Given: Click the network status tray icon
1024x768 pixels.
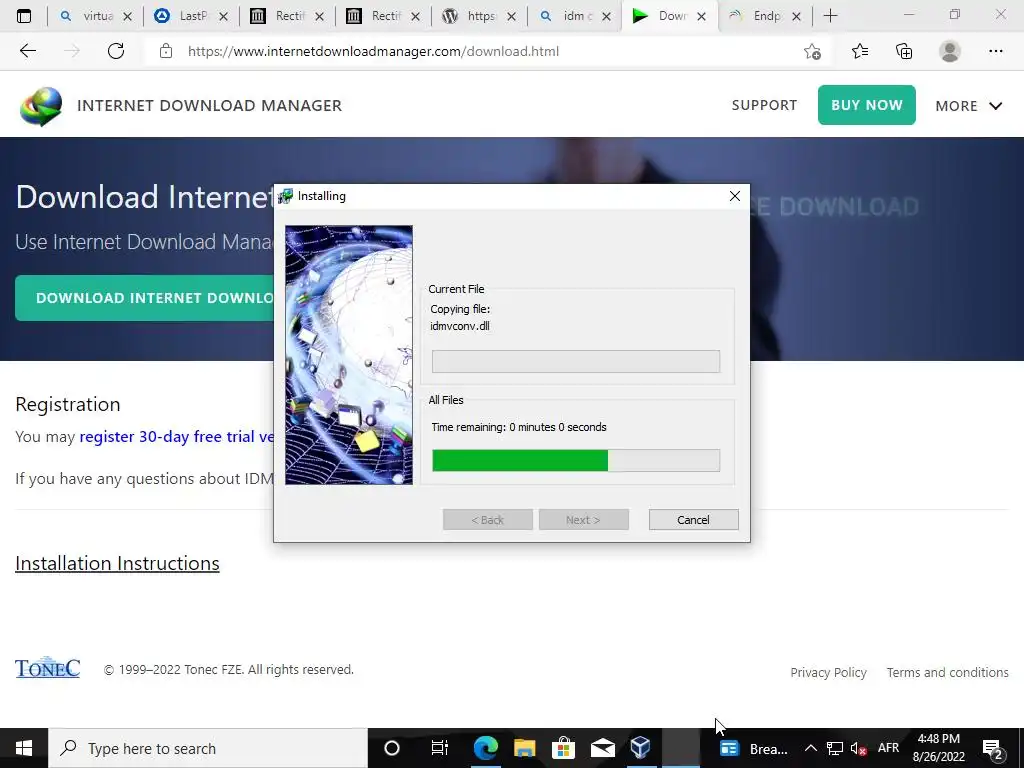Looking at the screenshot, I should pos(835,748).
